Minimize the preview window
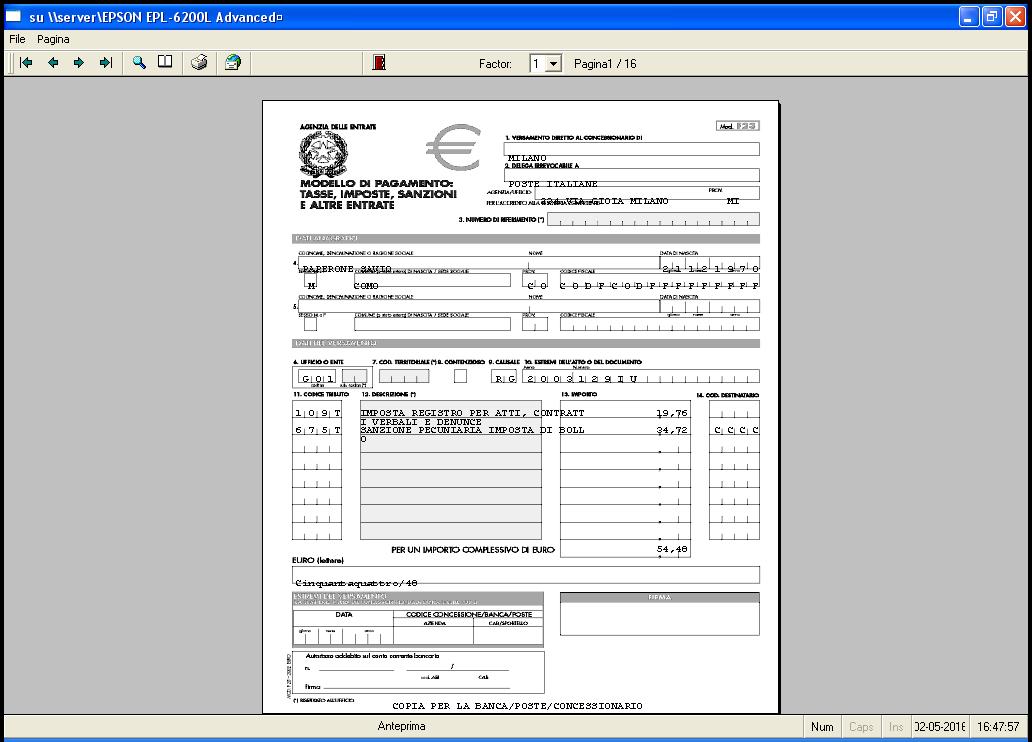1032x742 pixels. click(x=969, y=17)
